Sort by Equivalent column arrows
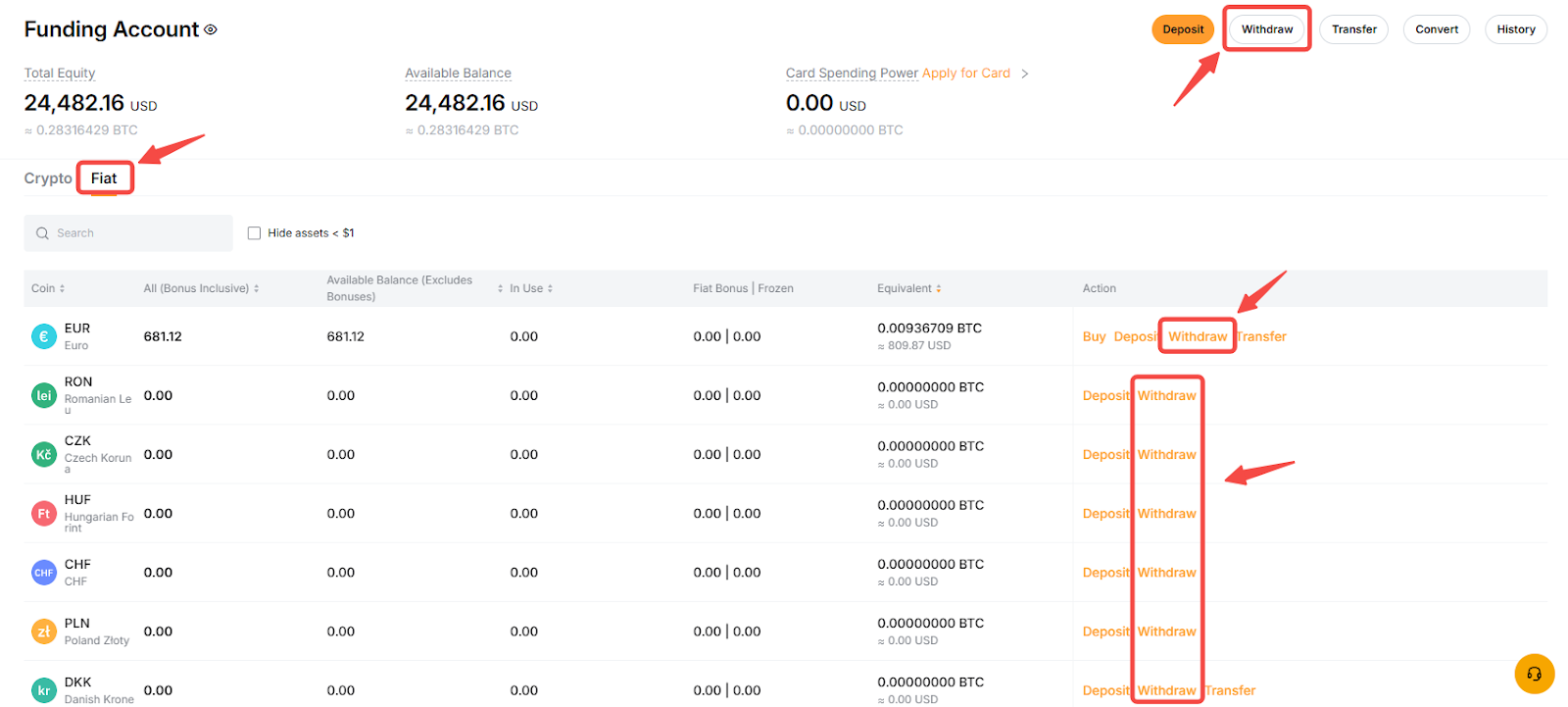 pyautogui.click(x=939, y=288)
